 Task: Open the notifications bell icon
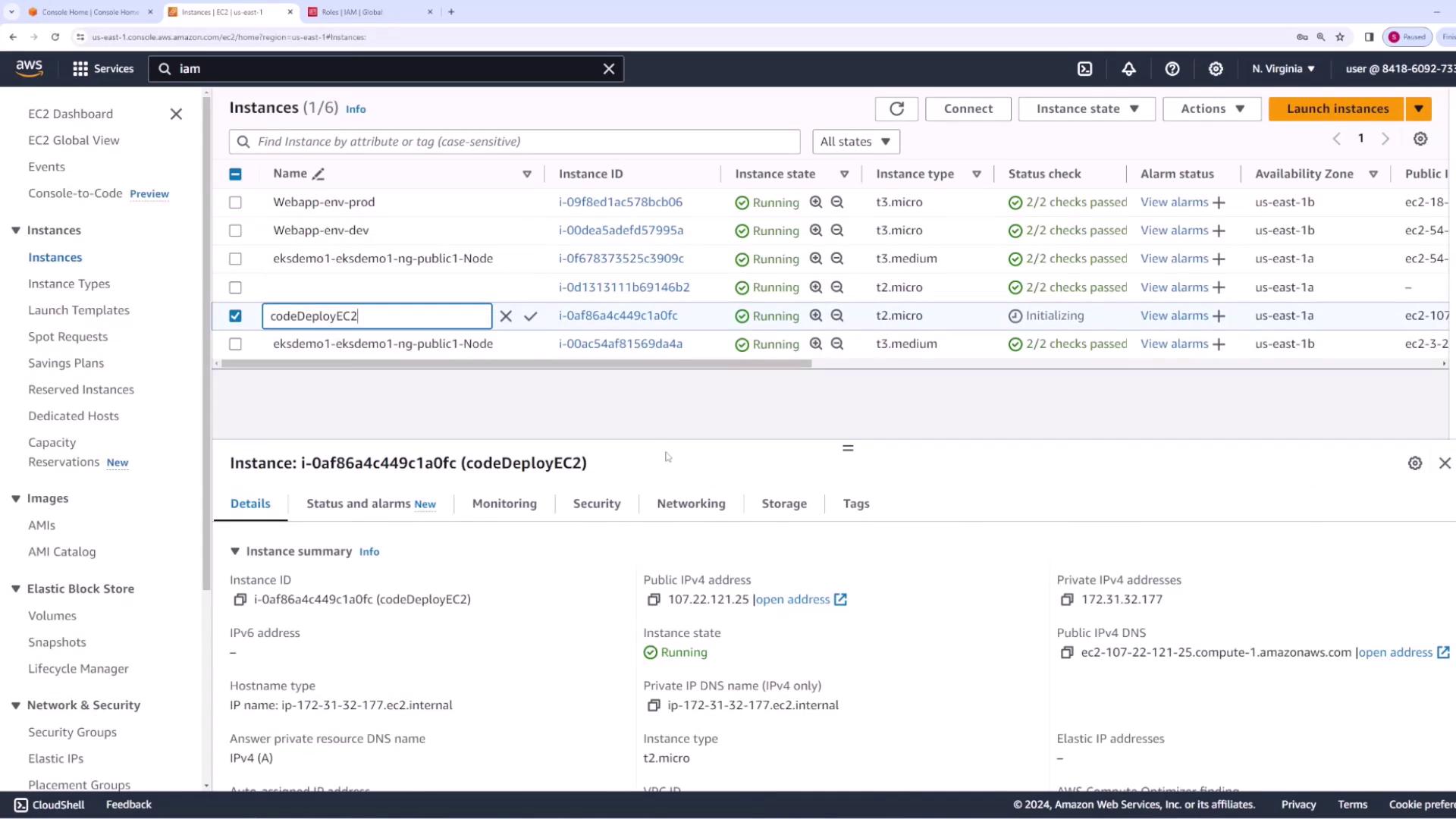1128,69
